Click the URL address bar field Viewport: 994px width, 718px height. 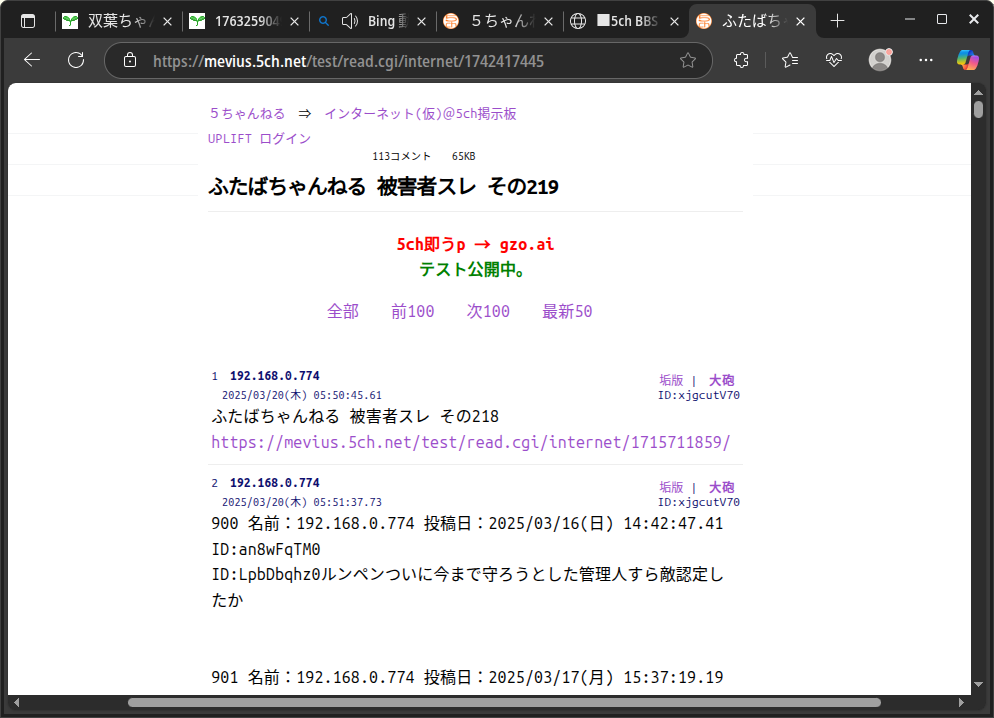coord(400,61)
